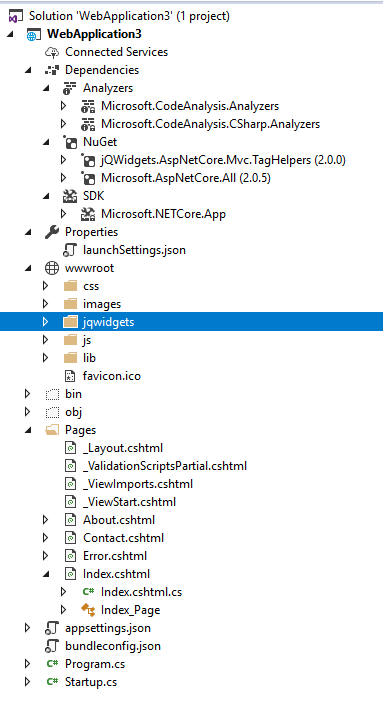Click the Connected Services cloud icon
The width and height of the screenshot is (383, 722).
point(52,52)
